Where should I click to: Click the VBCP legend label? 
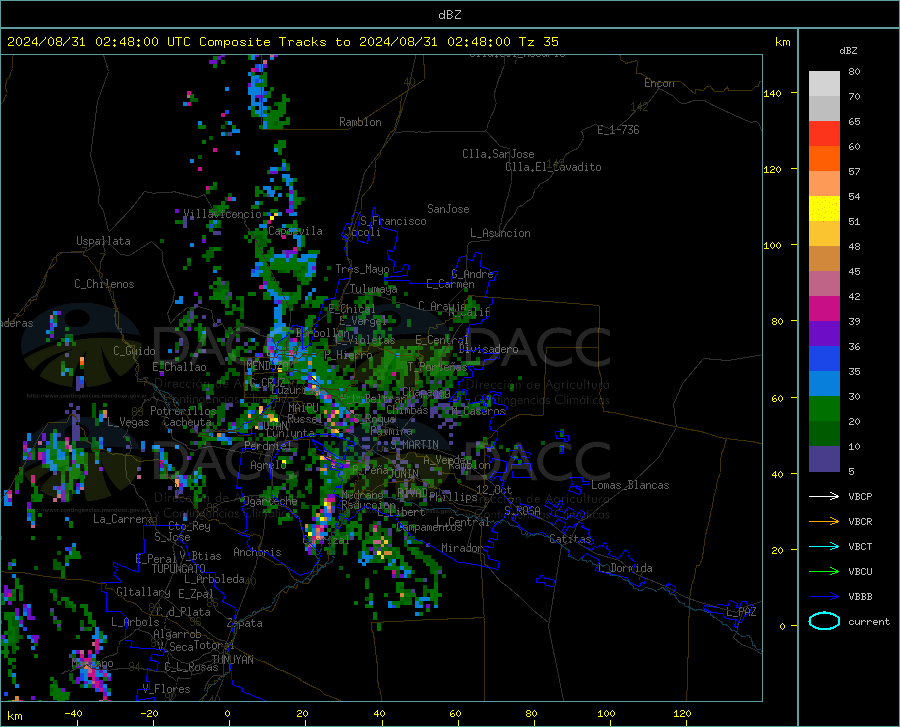coord(860,496)
